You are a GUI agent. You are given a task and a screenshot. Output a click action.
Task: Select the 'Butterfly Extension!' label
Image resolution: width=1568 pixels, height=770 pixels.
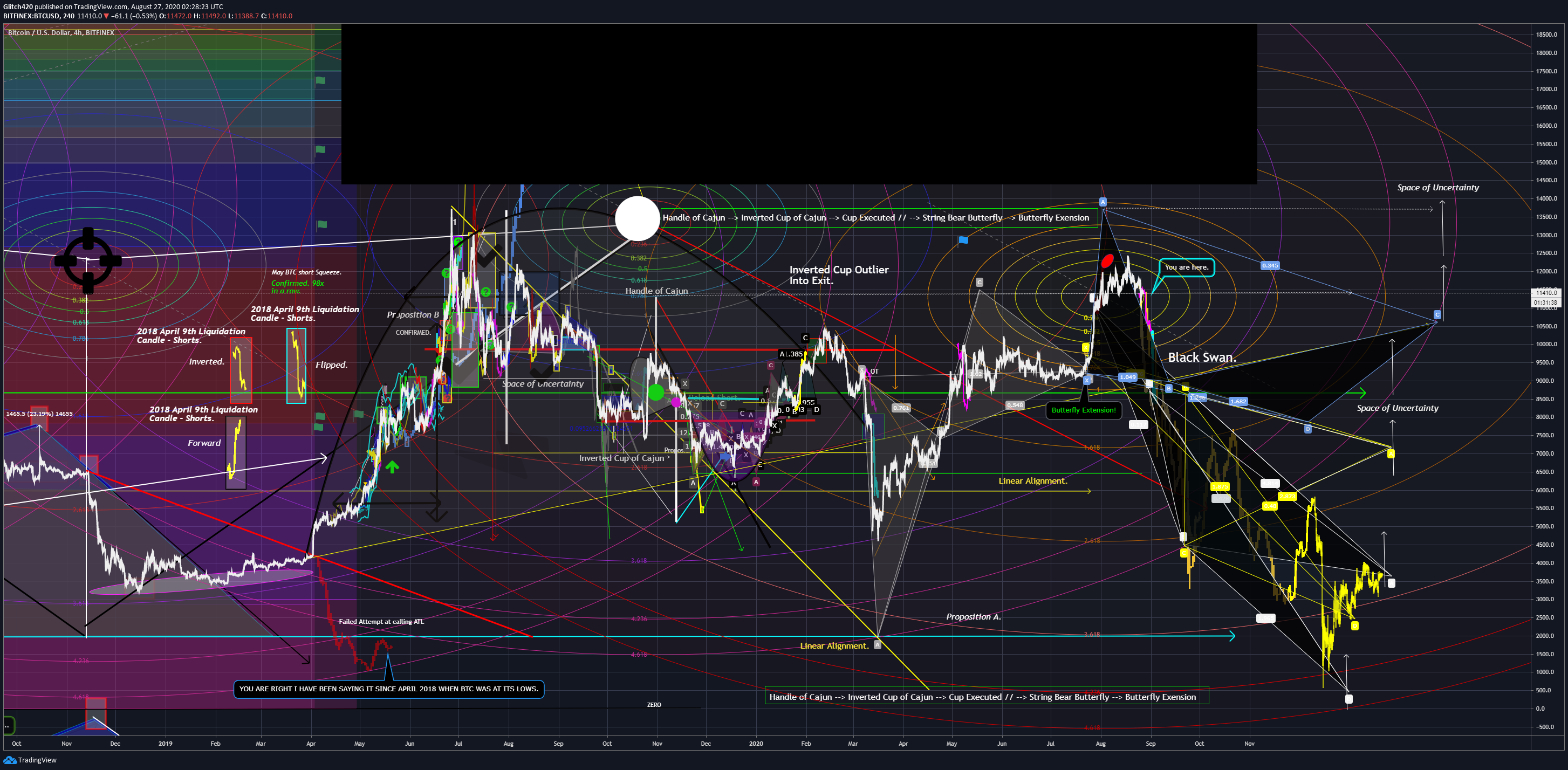pyautogui.click(x=1084, y=410)
